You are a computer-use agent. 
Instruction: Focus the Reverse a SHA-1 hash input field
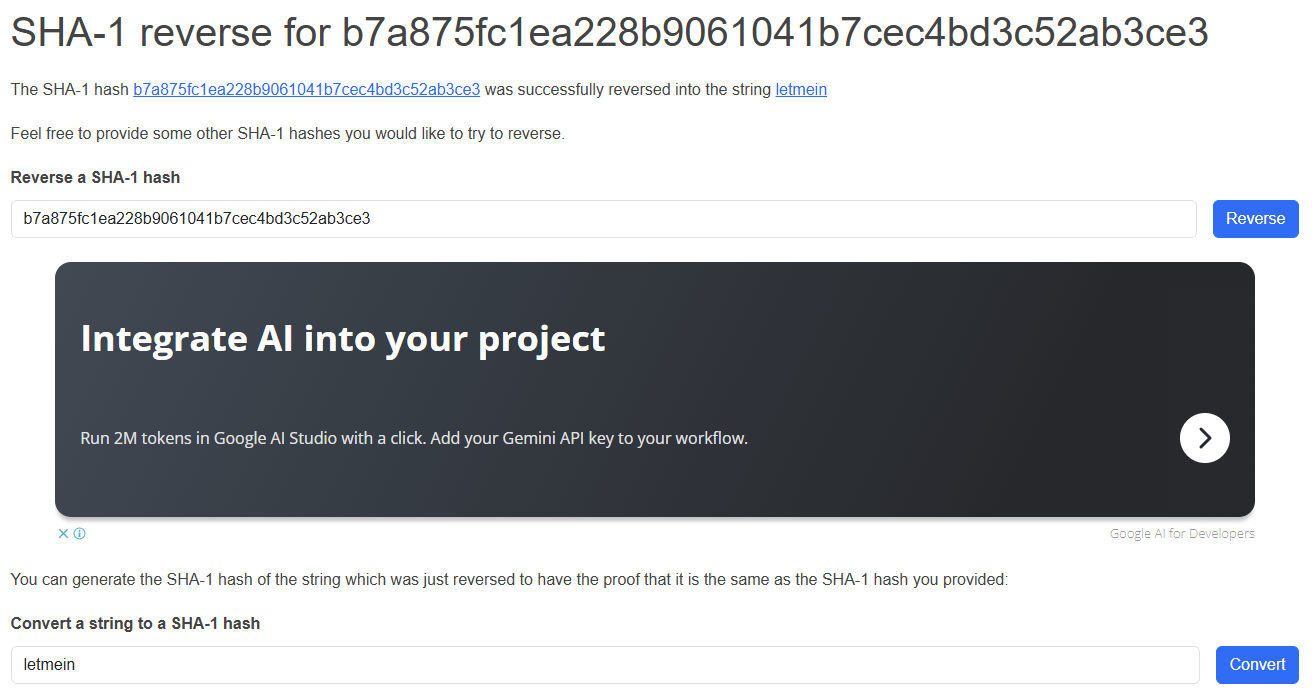click(603, 219)
